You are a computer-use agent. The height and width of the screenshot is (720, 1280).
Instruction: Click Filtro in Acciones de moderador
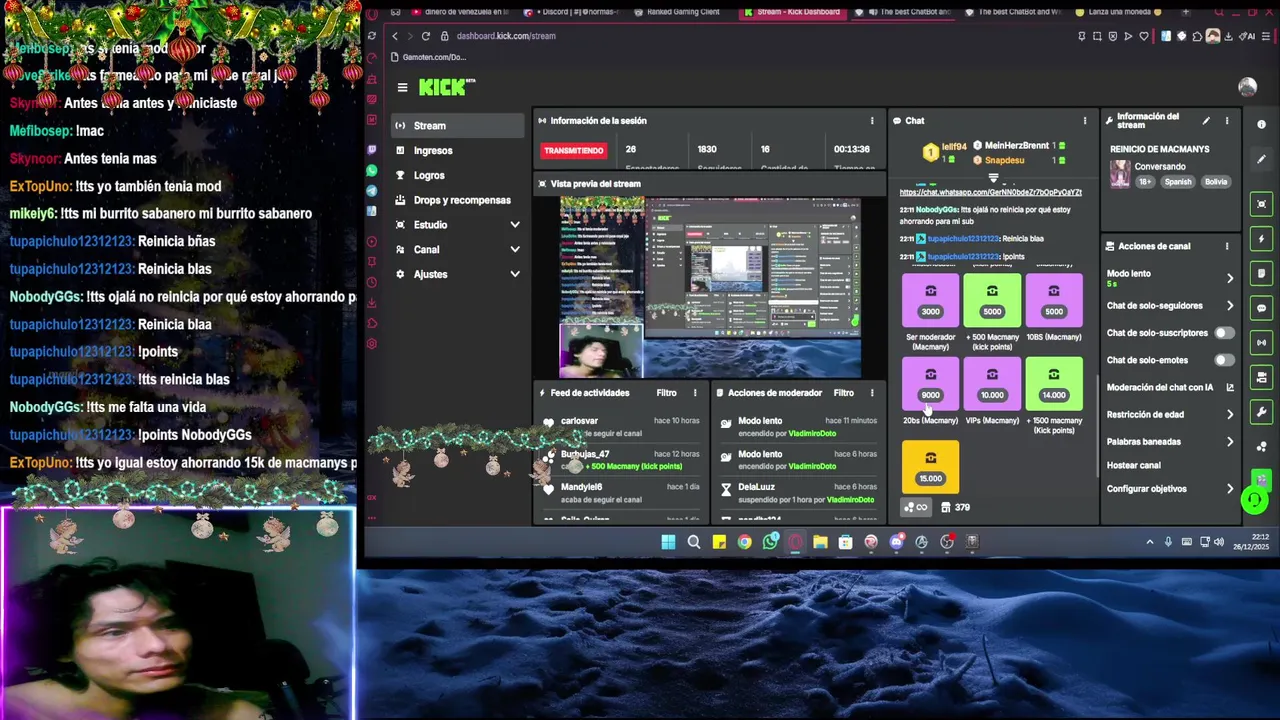[844, 393]
